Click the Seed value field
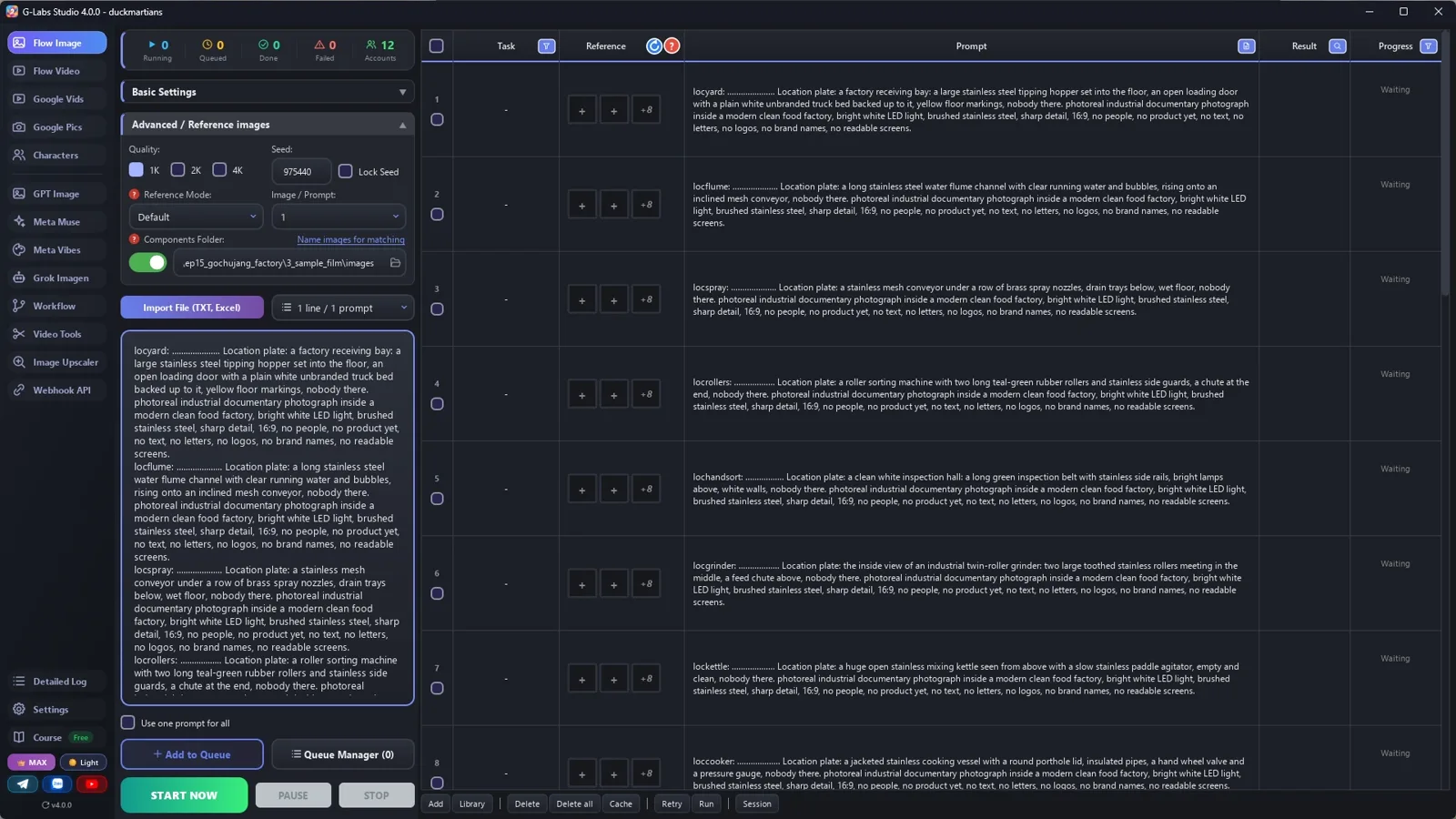Viewport: 1456px width, 819px height. [x=300, y=171]
